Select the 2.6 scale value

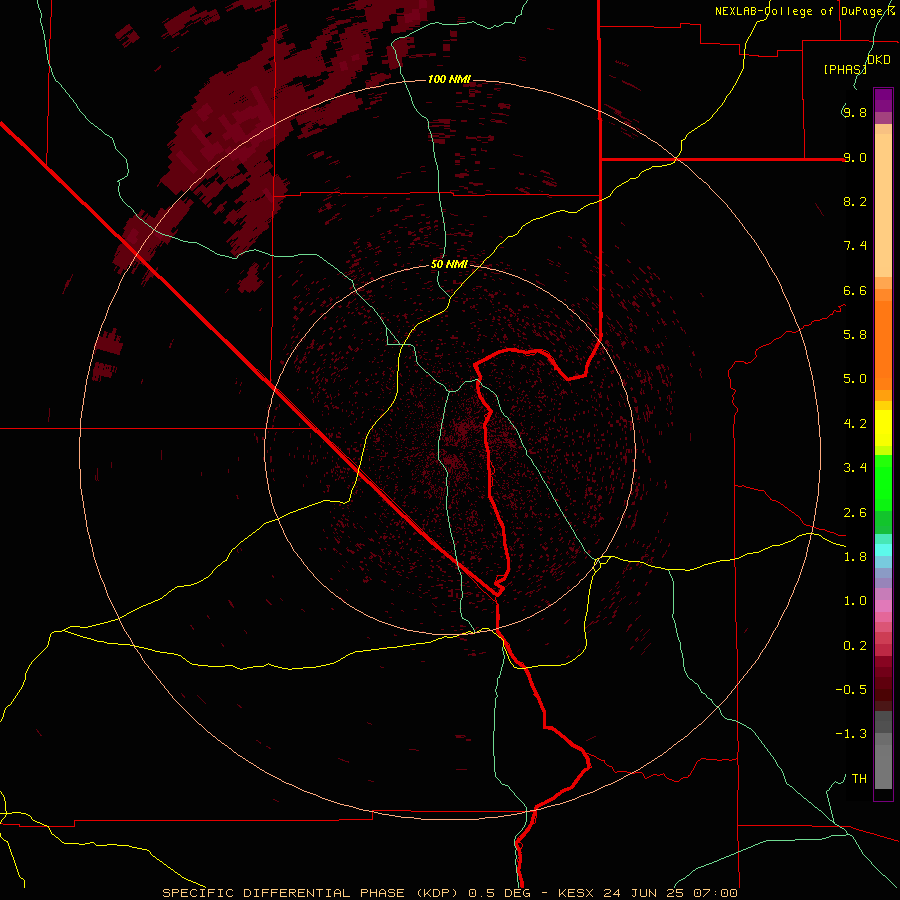click(x=855, y=513)
